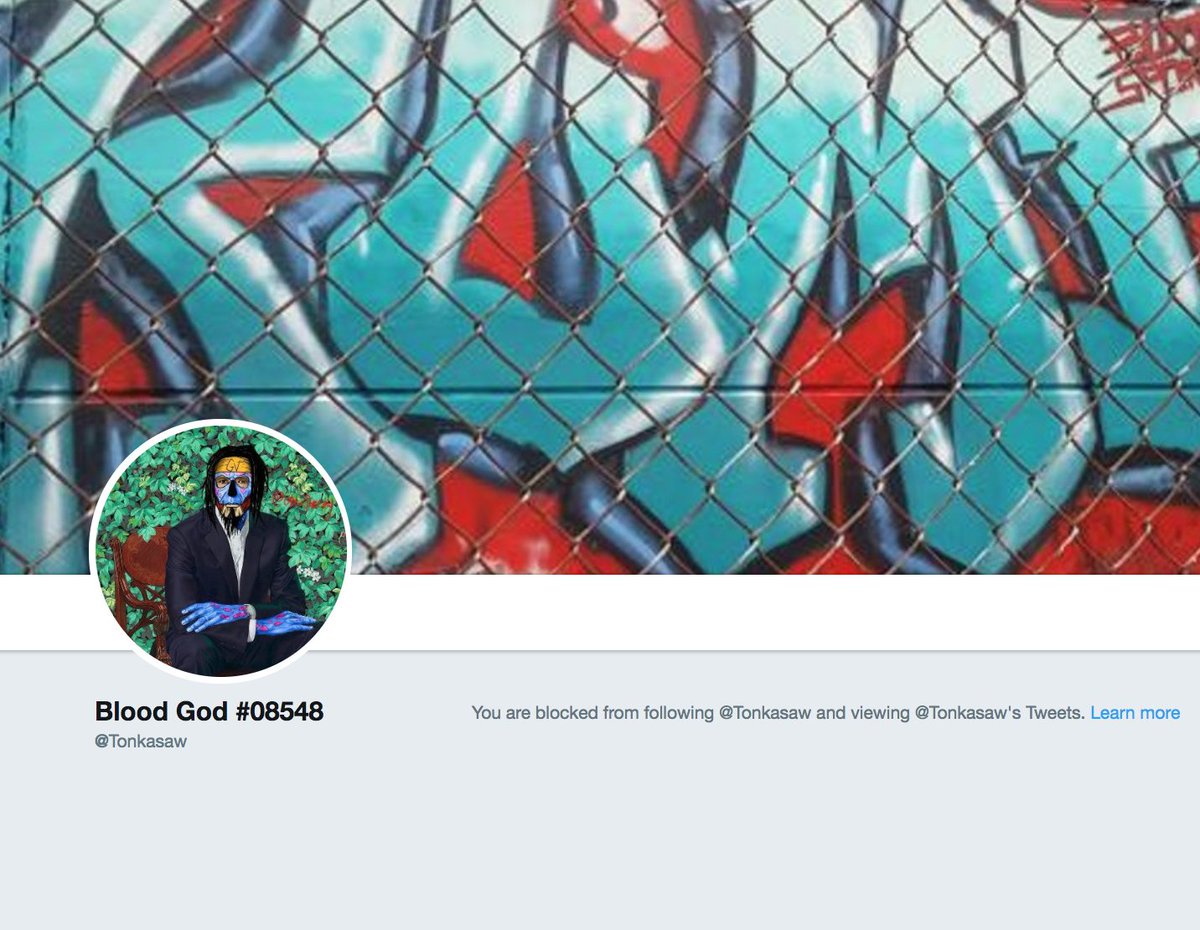The image size is (1200, 930).
Task: Open the Blood God profile avatar
Action: coord(221,550)
